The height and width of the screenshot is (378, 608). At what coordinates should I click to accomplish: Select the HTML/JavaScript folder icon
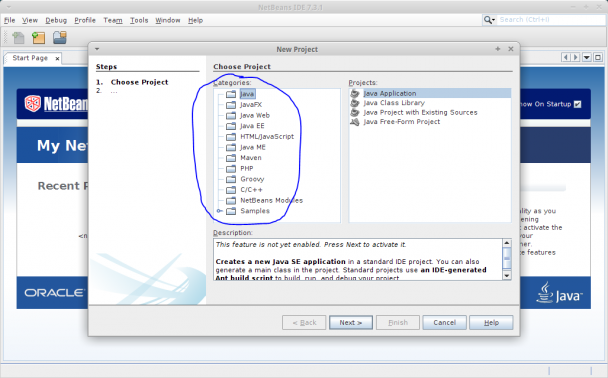tap(231, 137)
